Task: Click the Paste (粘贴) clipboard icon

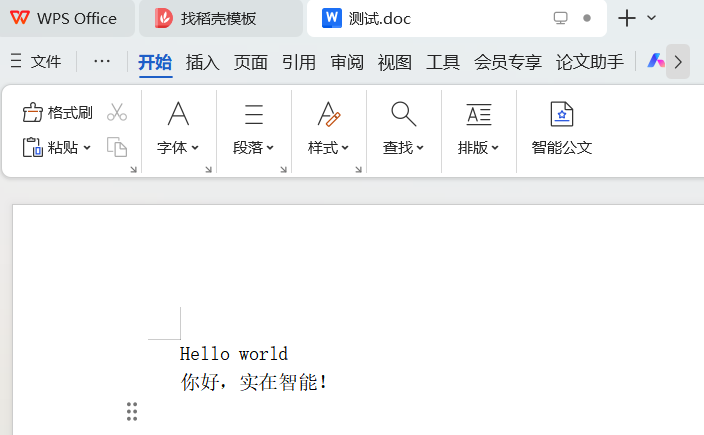Action: point(33,147)
